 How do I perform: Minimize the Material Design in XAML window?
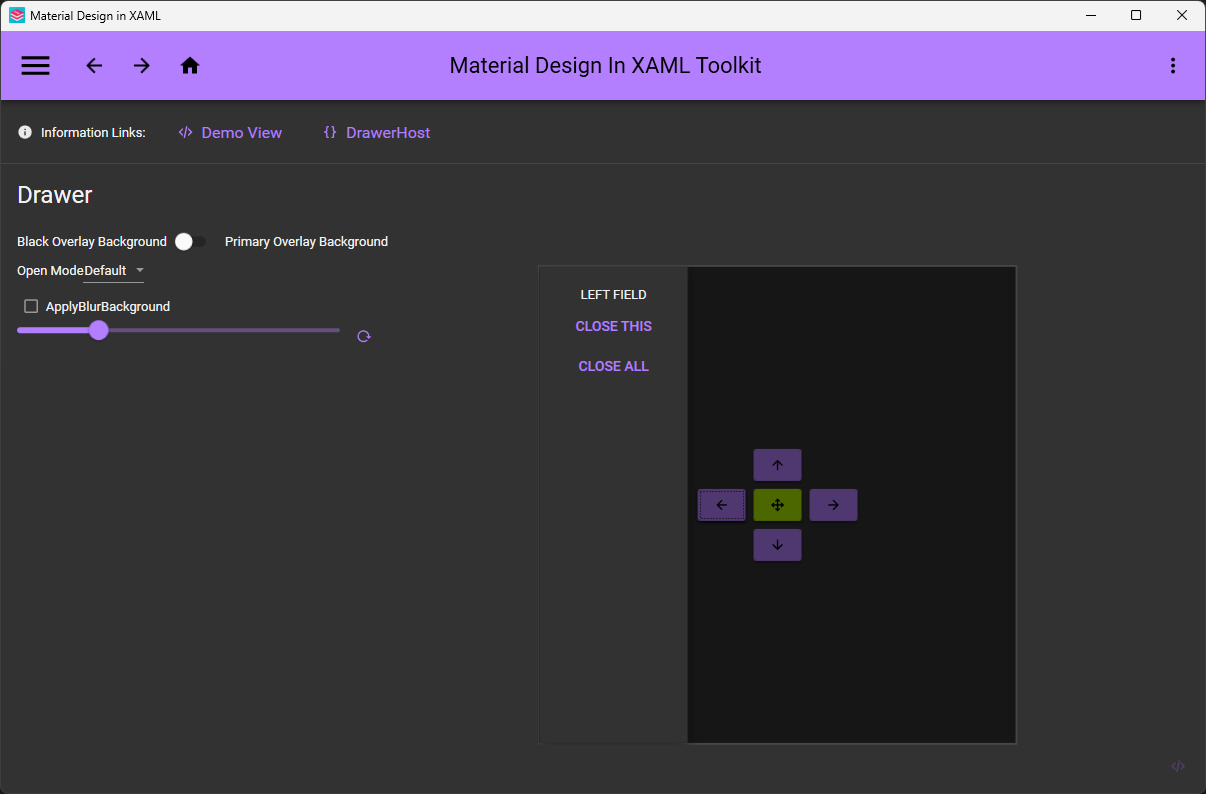coord(1090,15)
